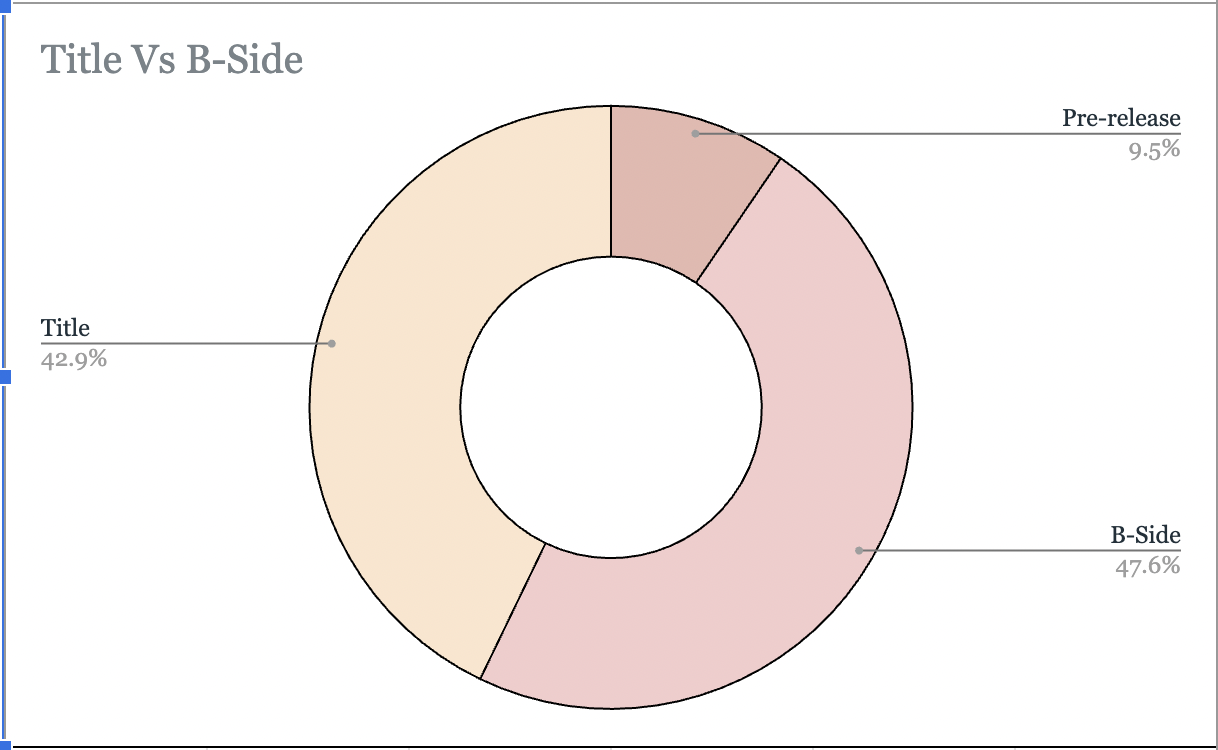This screenshot has height=750, width=1218.
Task: Click the Pre-release leader line
Action: [938, 133]
